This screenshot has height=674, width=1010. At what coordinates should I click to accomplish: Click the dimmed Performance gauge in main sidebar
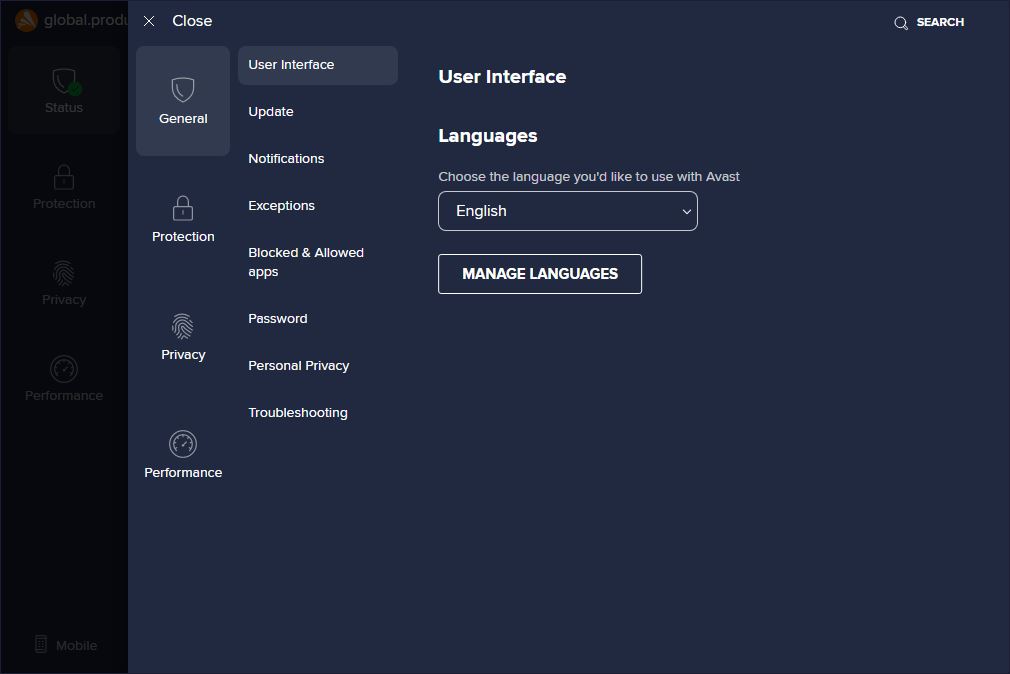64,369
